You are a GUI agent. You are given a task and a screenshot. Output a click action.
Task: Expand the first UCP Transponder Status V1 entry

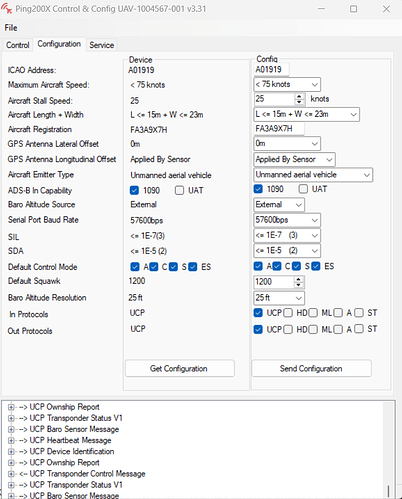(11, 418)
